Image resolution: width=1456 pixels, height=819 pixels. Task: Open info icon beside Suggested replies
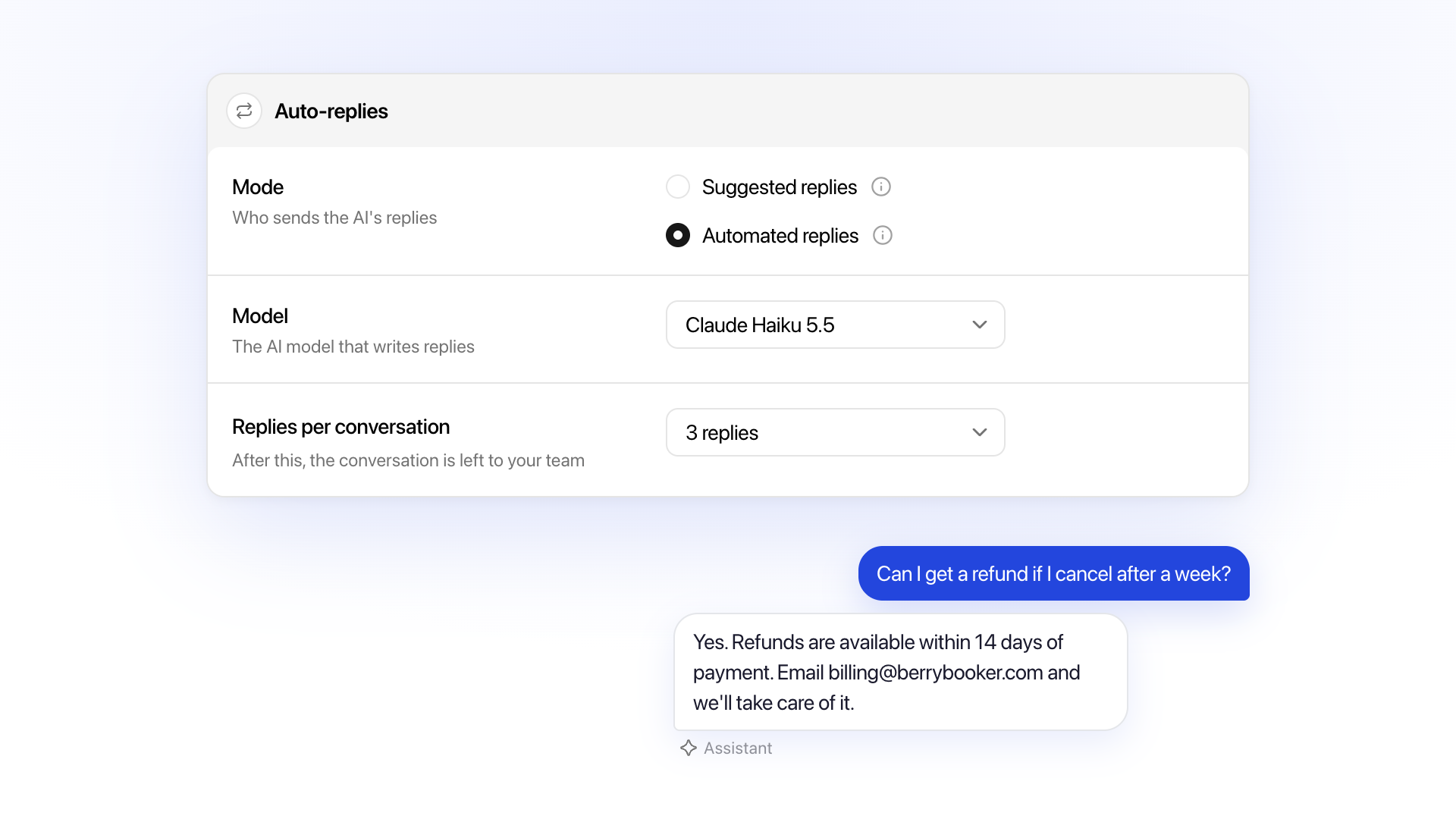pos(881,187)
